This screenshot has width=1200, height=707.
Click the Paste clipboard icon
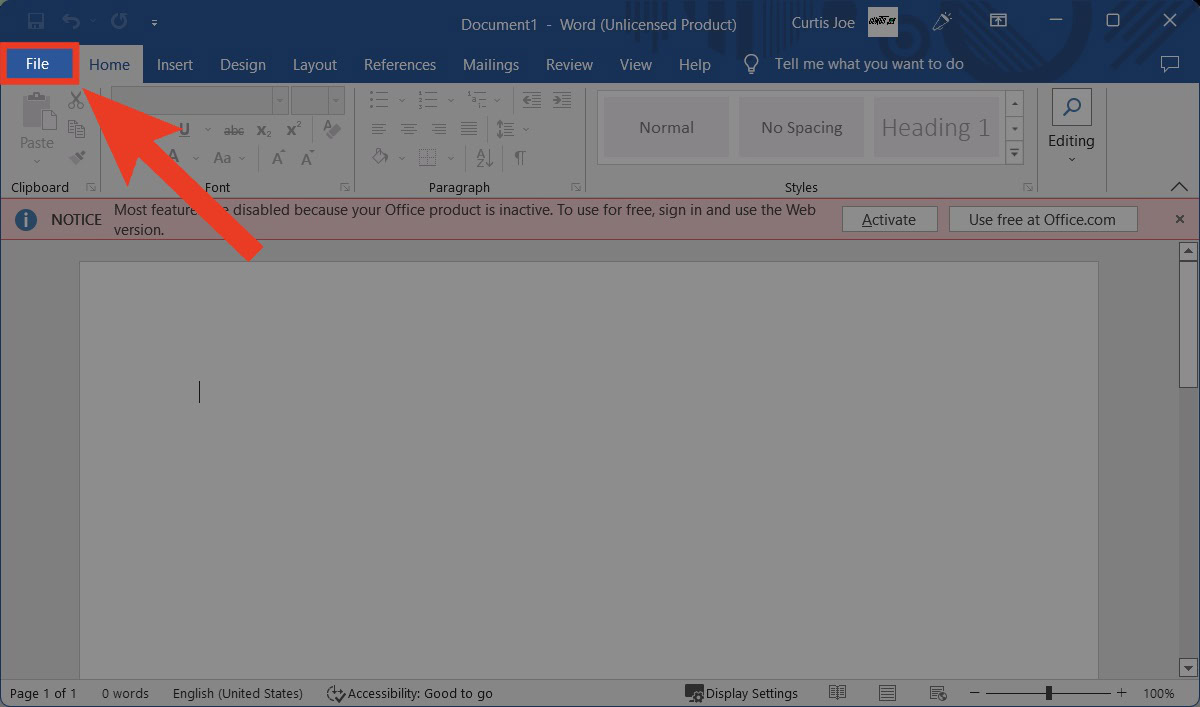pos(38,111)
